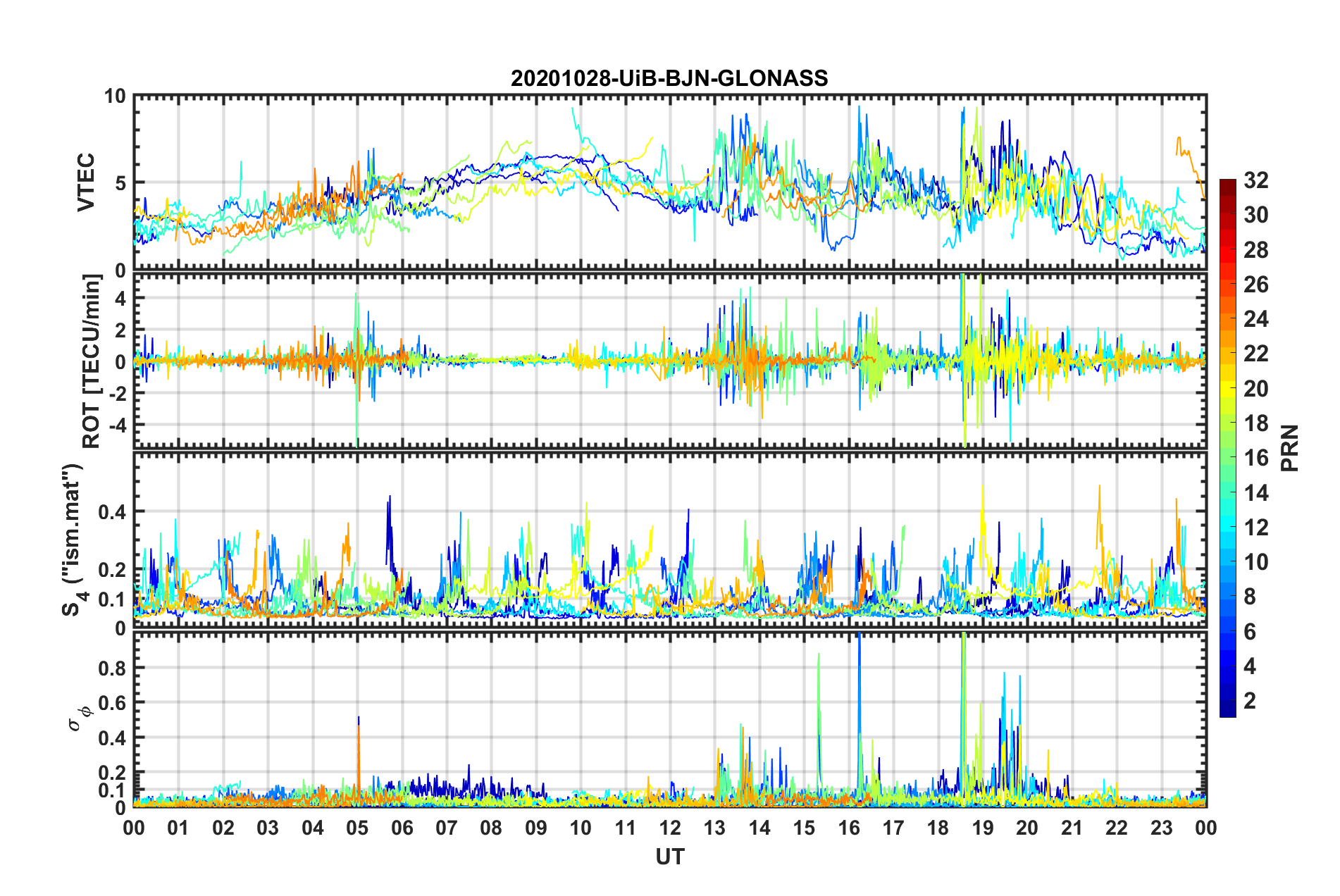1340x896 pixels.
Task: Click the 10 tick on the VTEC axis
Action: point(115,96)
